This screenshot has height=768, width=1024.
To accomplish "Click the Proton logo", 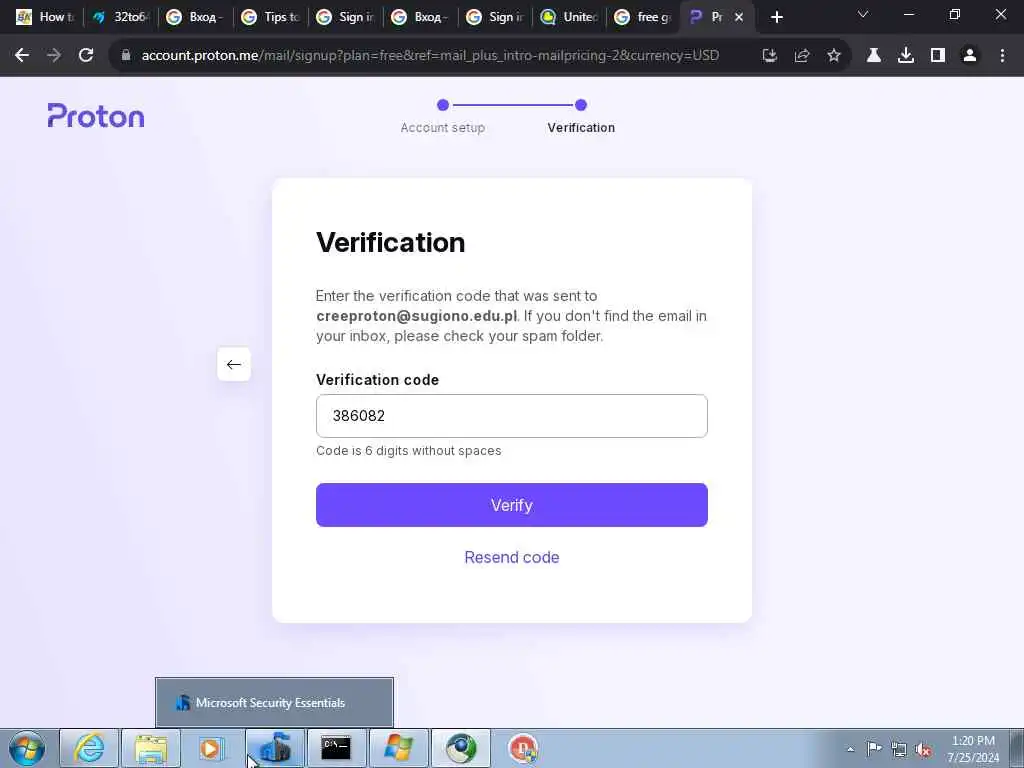I will tap(96, 116).
